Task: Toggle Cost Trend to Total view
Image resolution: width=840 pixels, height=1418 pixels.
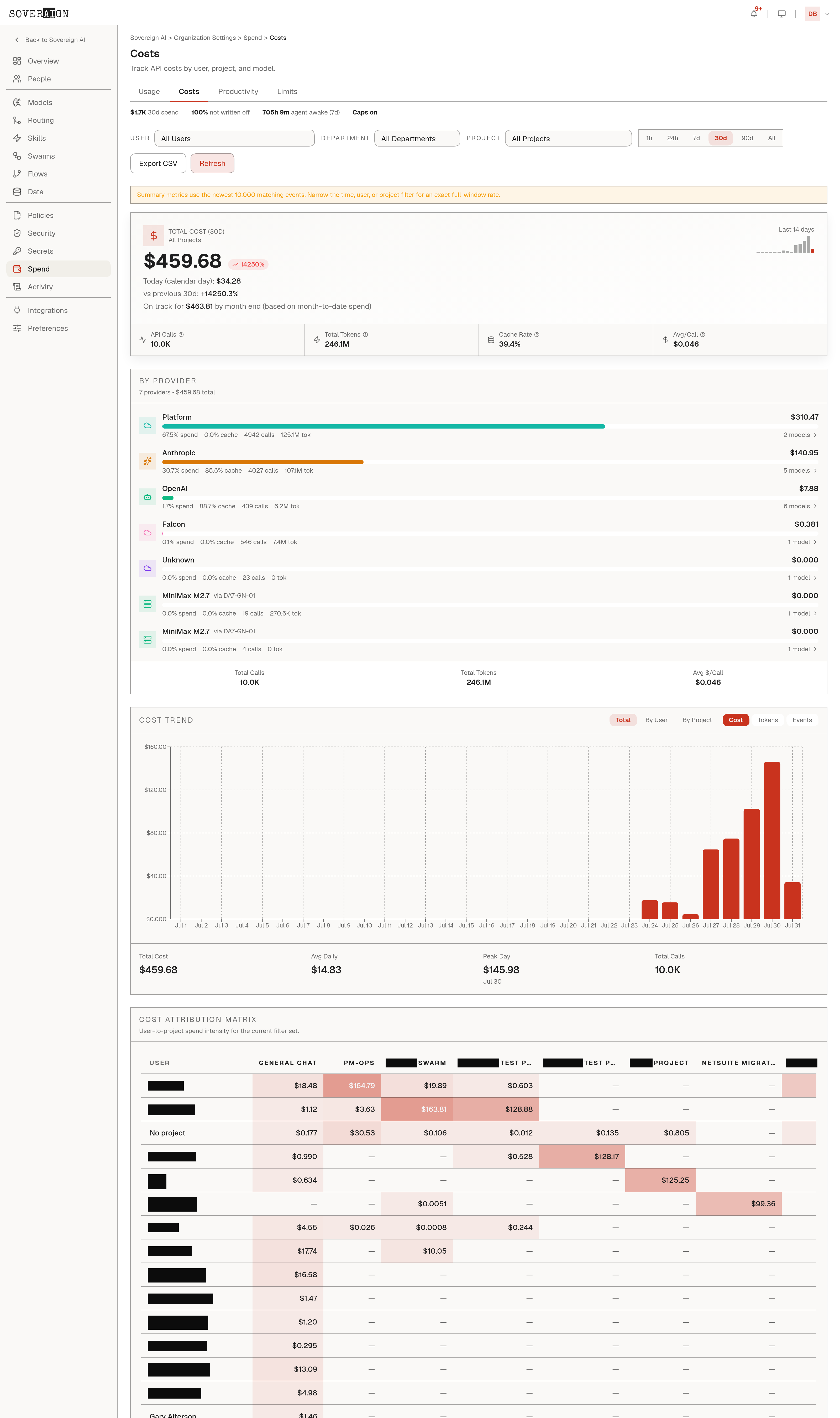Action: point(623,720)
